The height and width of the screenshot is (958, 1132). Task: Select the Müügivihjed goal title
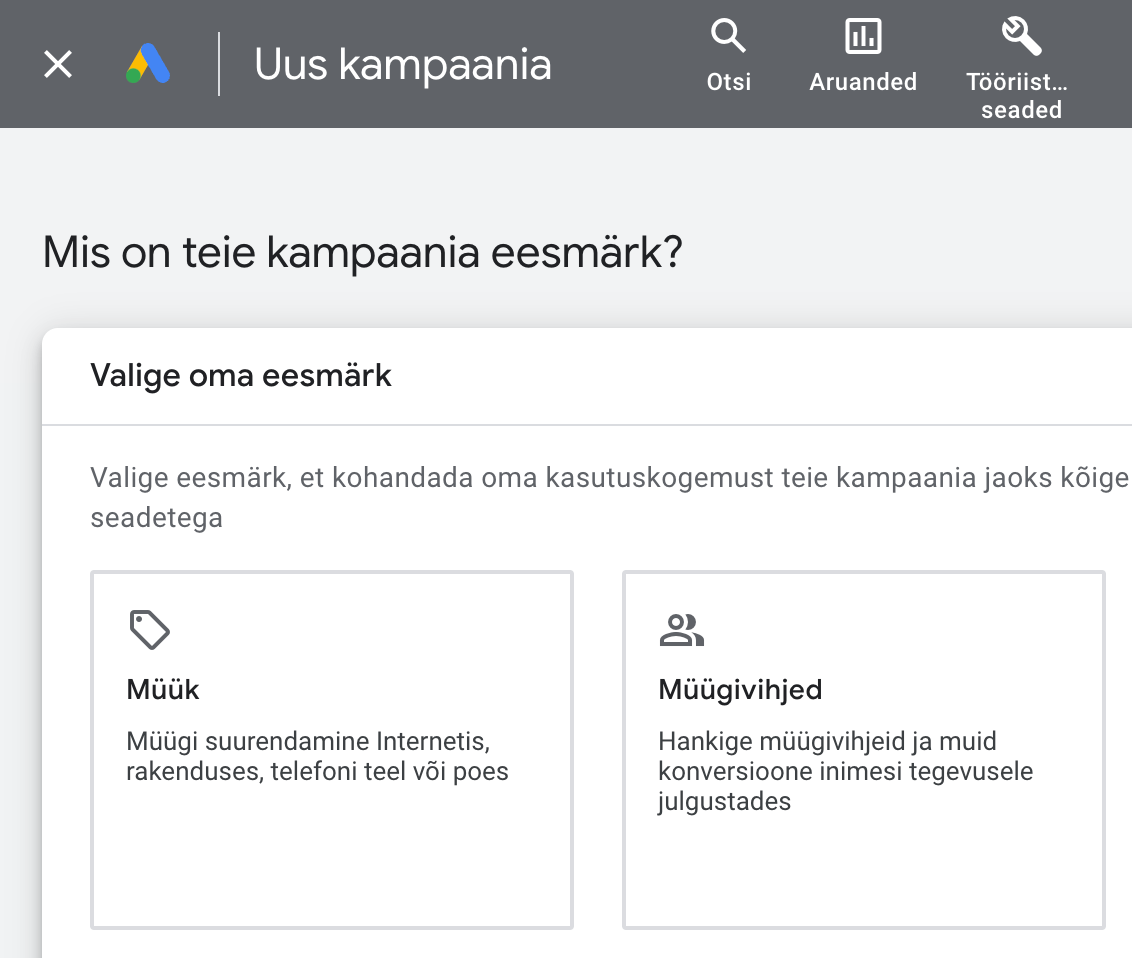[x=740, y=689]
